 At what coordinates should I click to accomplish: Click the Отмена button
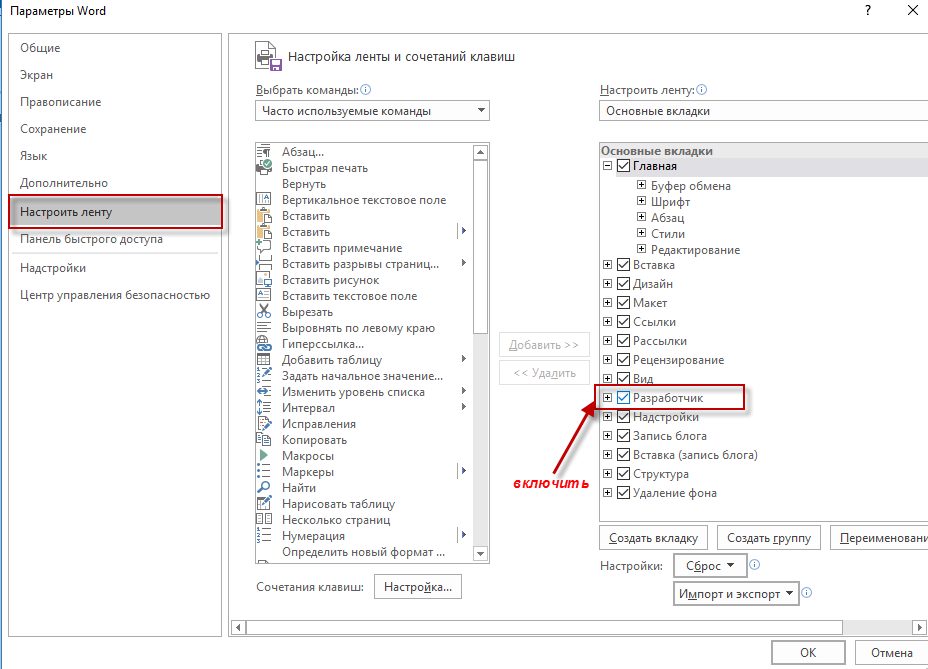[891, 652]
